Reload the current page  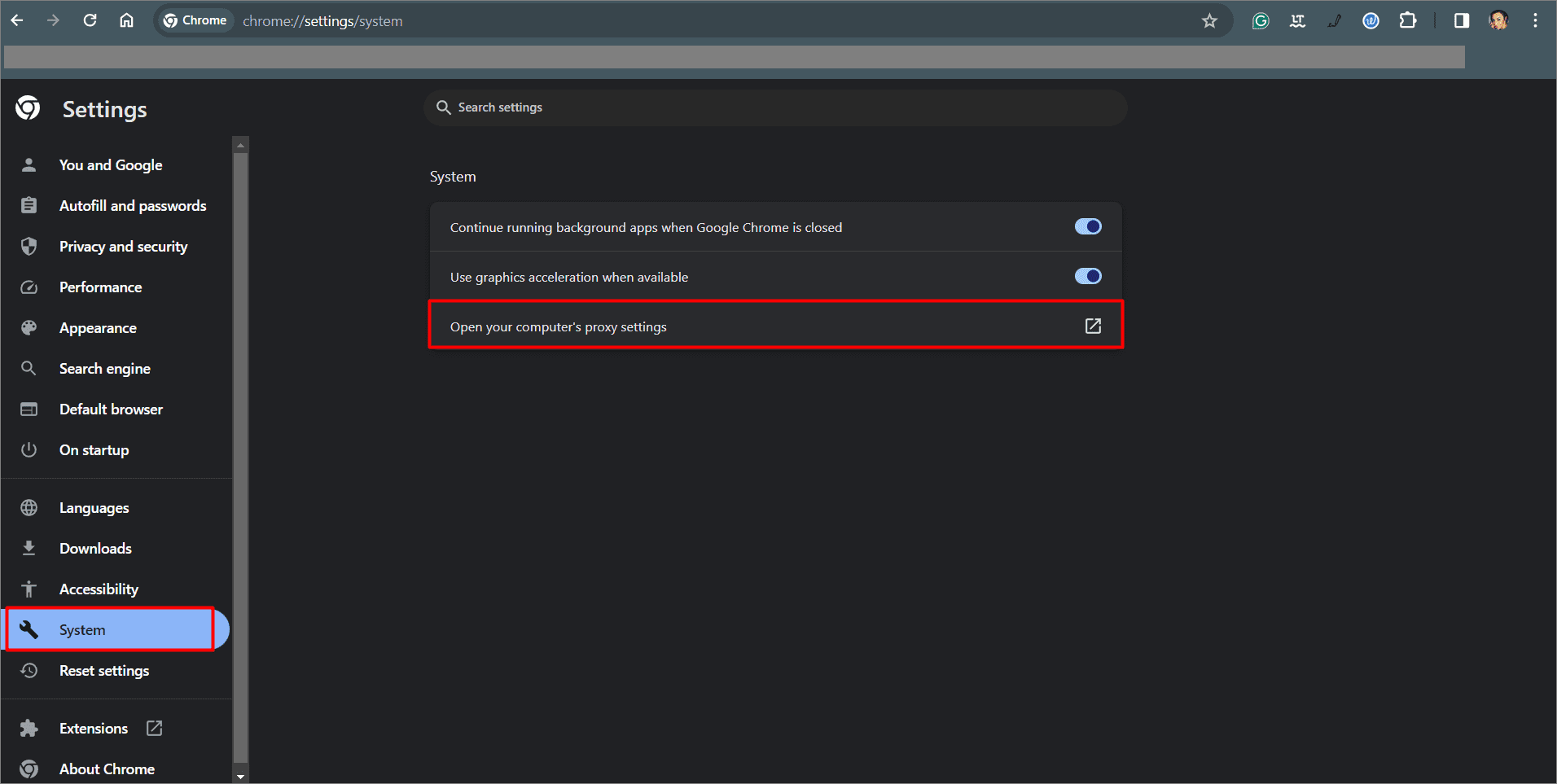coord(90,20)
